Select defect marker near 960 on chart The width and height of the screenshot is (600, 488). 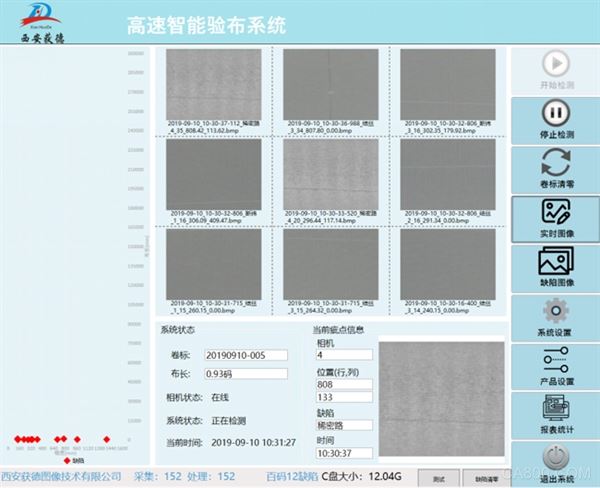77,439
